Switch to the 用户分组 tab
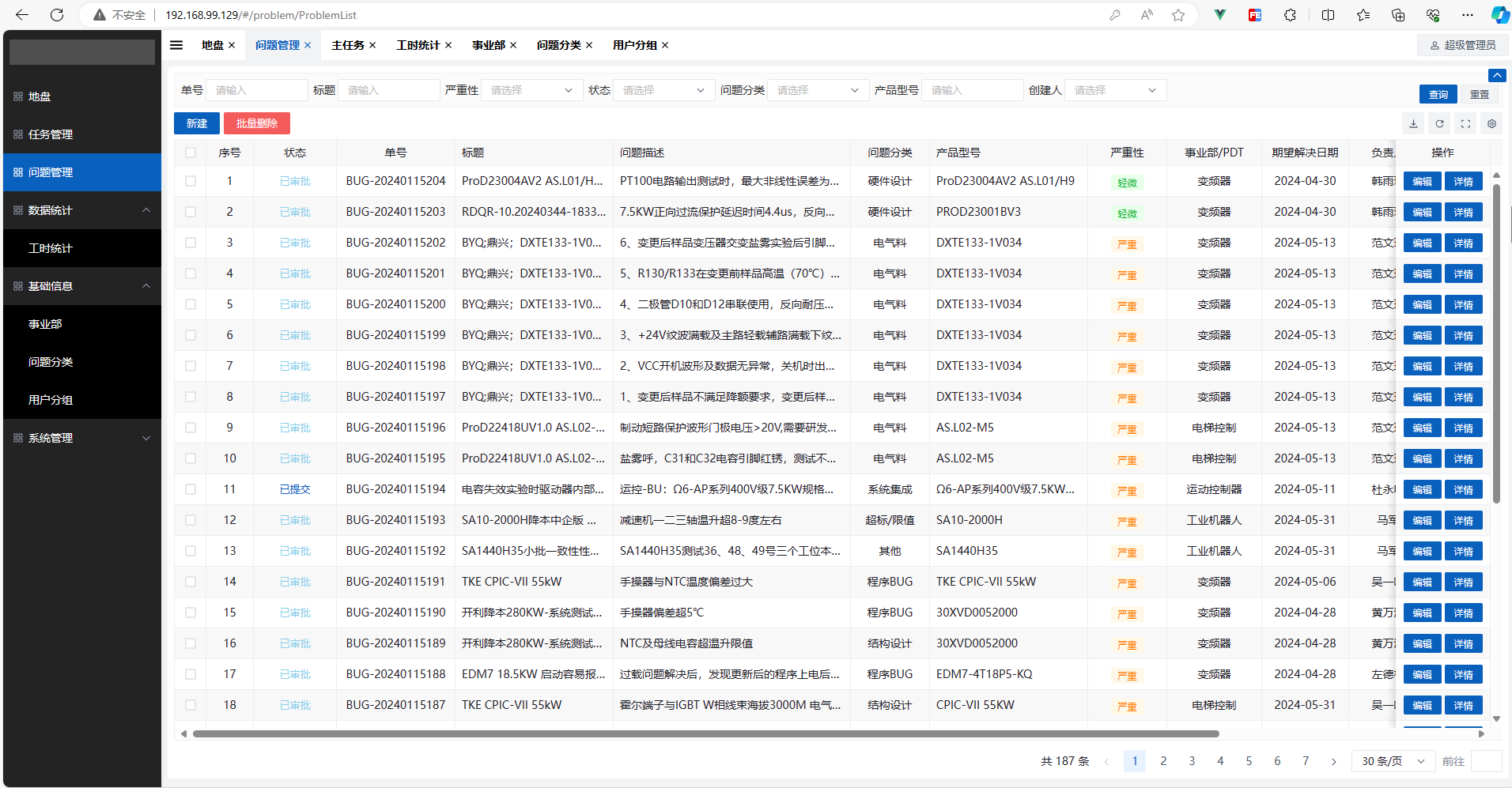Viewport: 1512px width, 788px height. click(635, 45)
